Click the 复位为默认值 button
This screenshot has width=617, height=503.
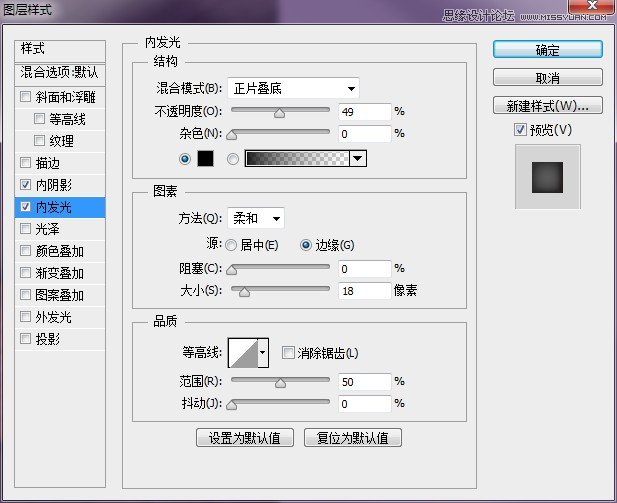353,438
